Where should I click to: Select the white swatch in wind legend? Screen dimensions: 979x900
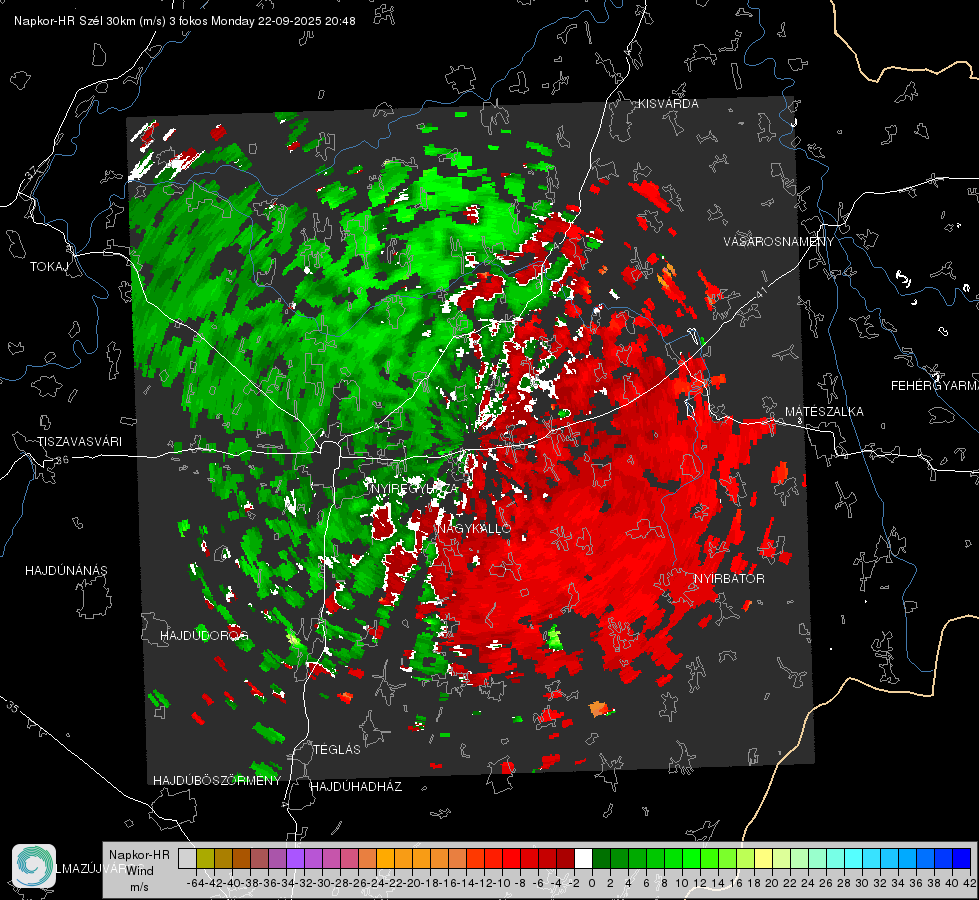[583, 859]
